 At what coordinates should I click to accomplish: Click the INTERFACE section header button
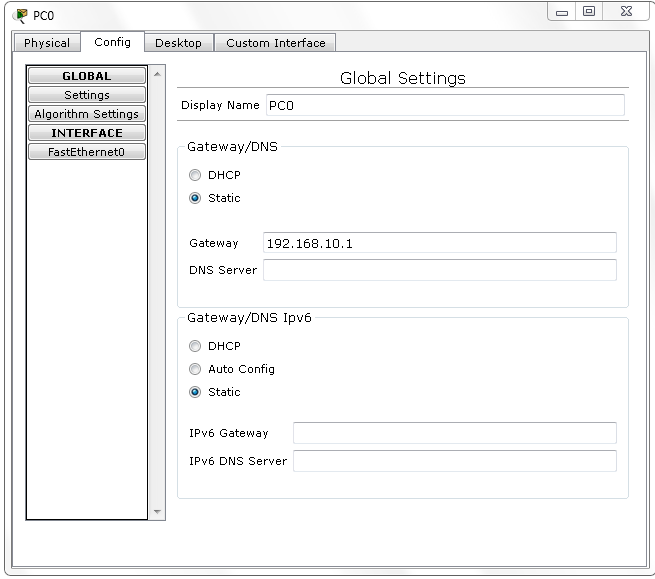87,133
